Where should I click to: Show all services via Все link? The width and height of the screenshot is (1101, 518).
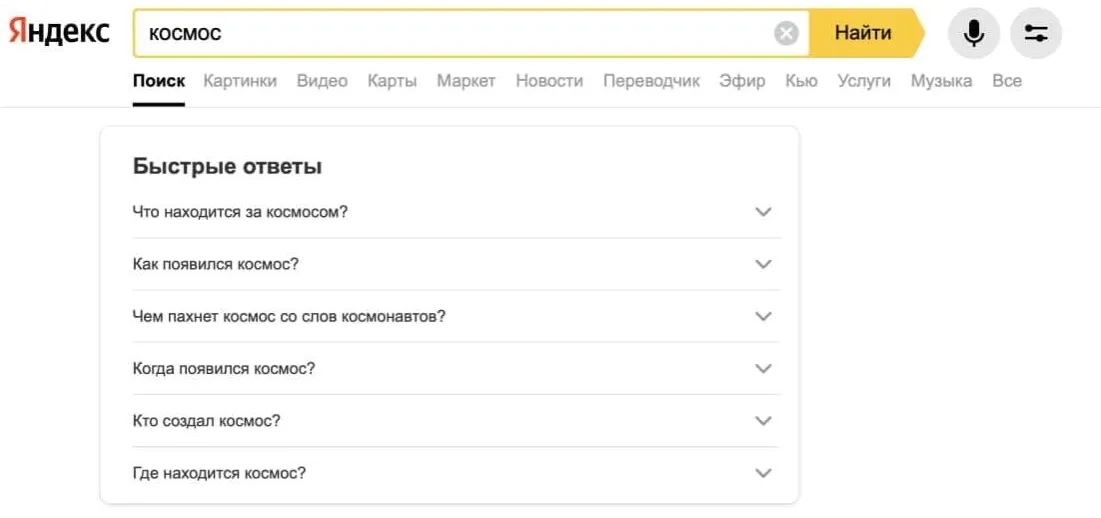(1007, 81)
